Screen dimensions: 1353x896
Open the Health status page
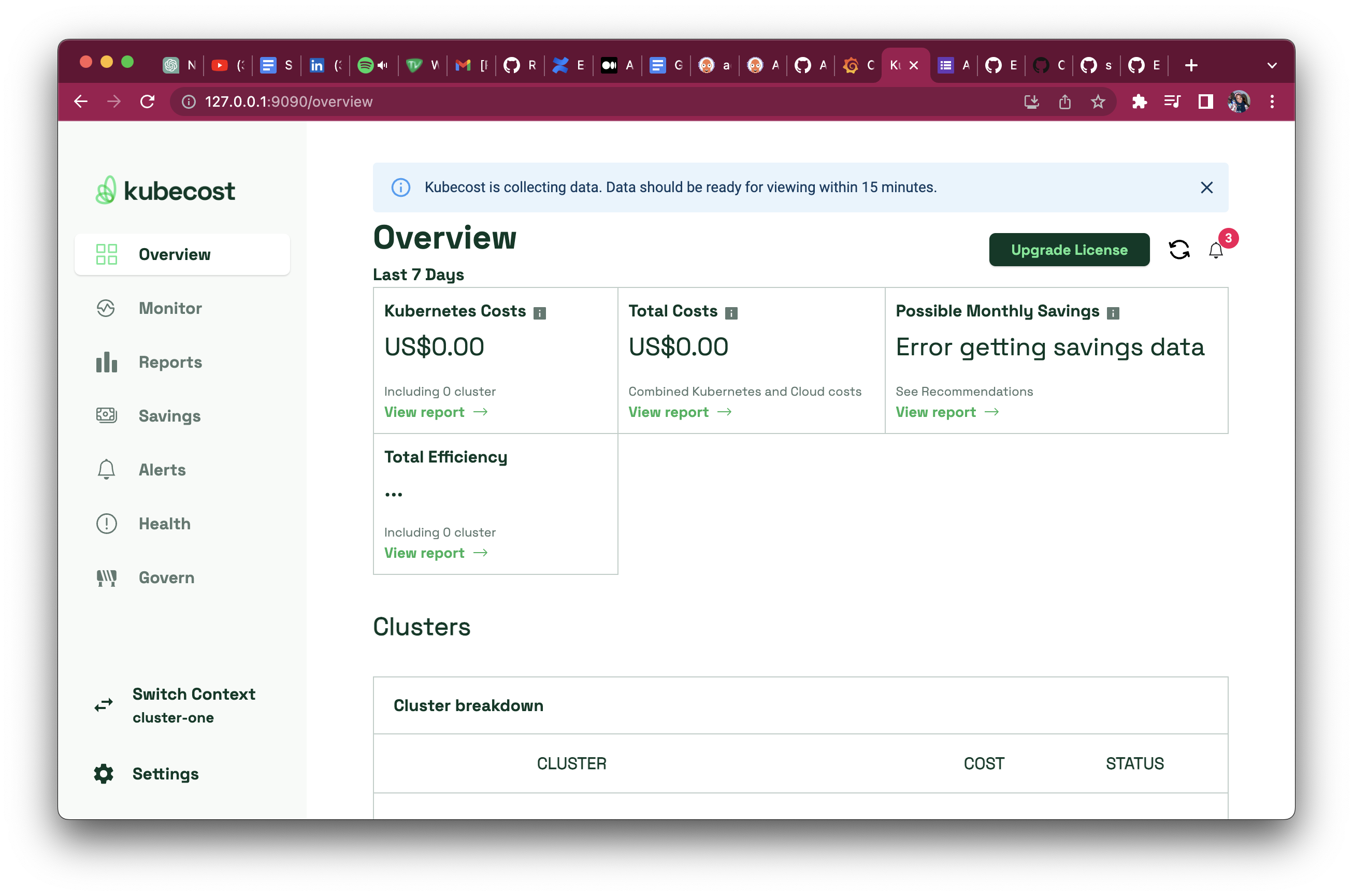point(165,523)
